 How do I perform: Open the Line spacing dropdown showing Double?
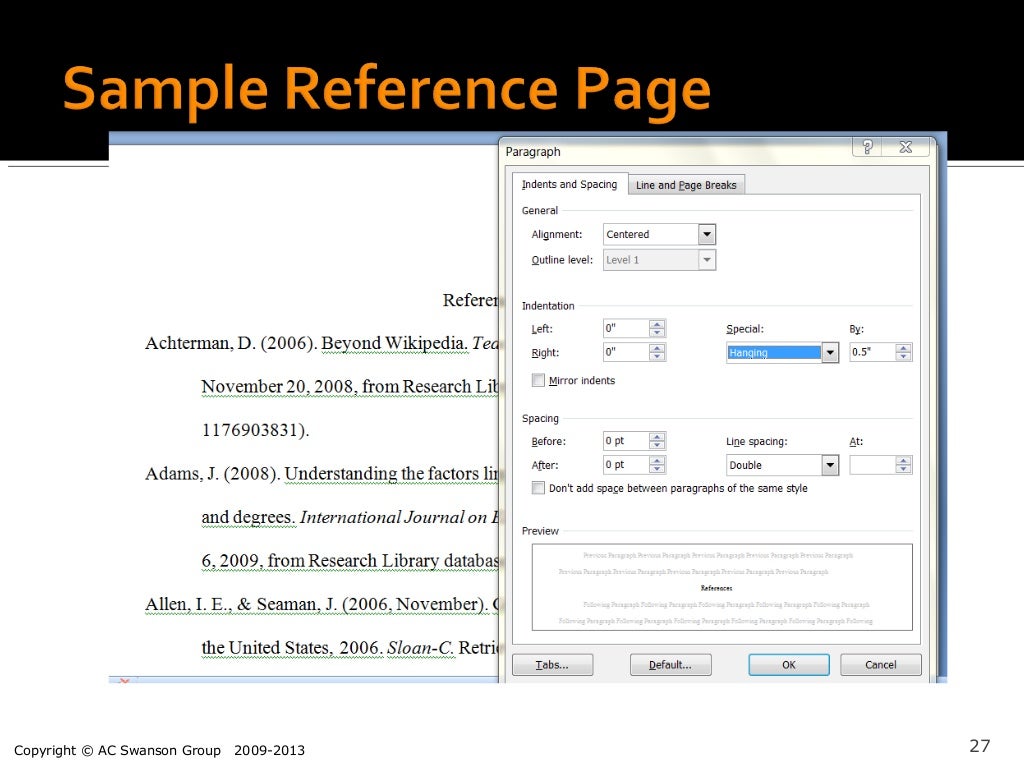(x=829, y=465)
